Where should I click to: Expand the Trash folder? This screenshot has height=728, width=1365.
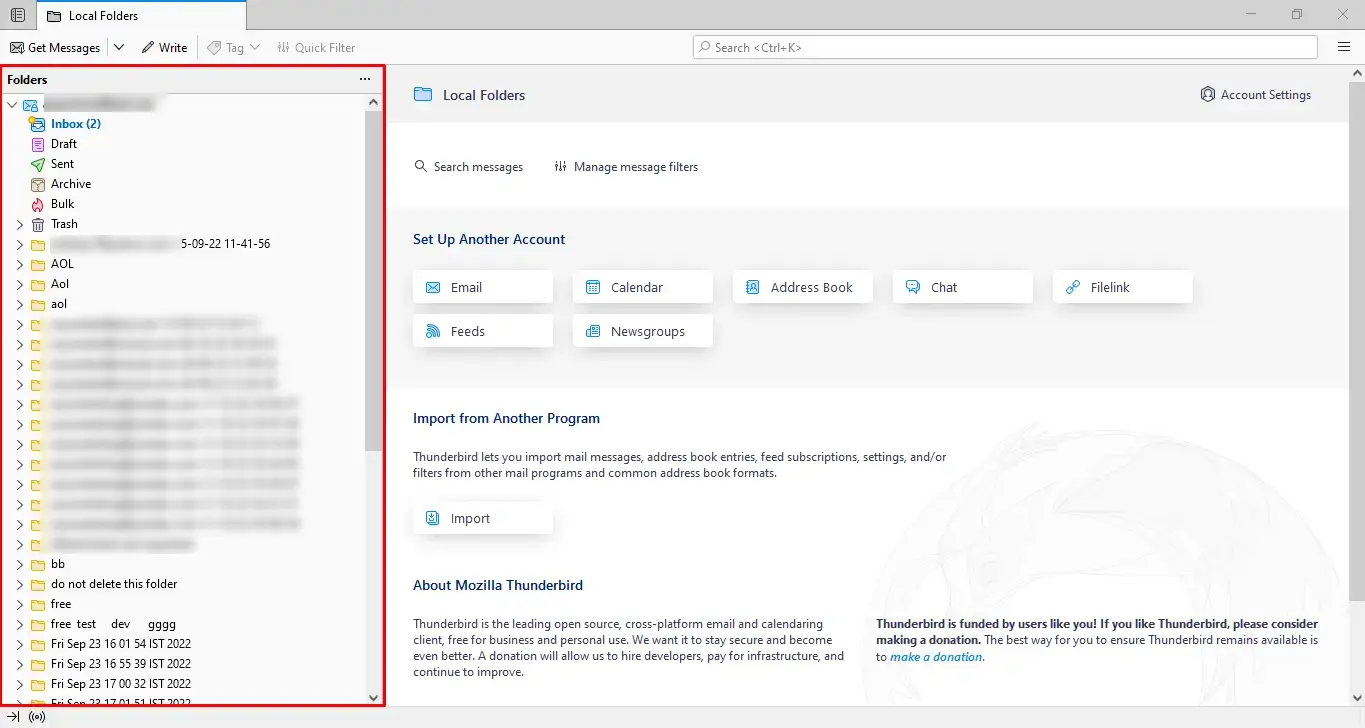[x=19, y=224]
